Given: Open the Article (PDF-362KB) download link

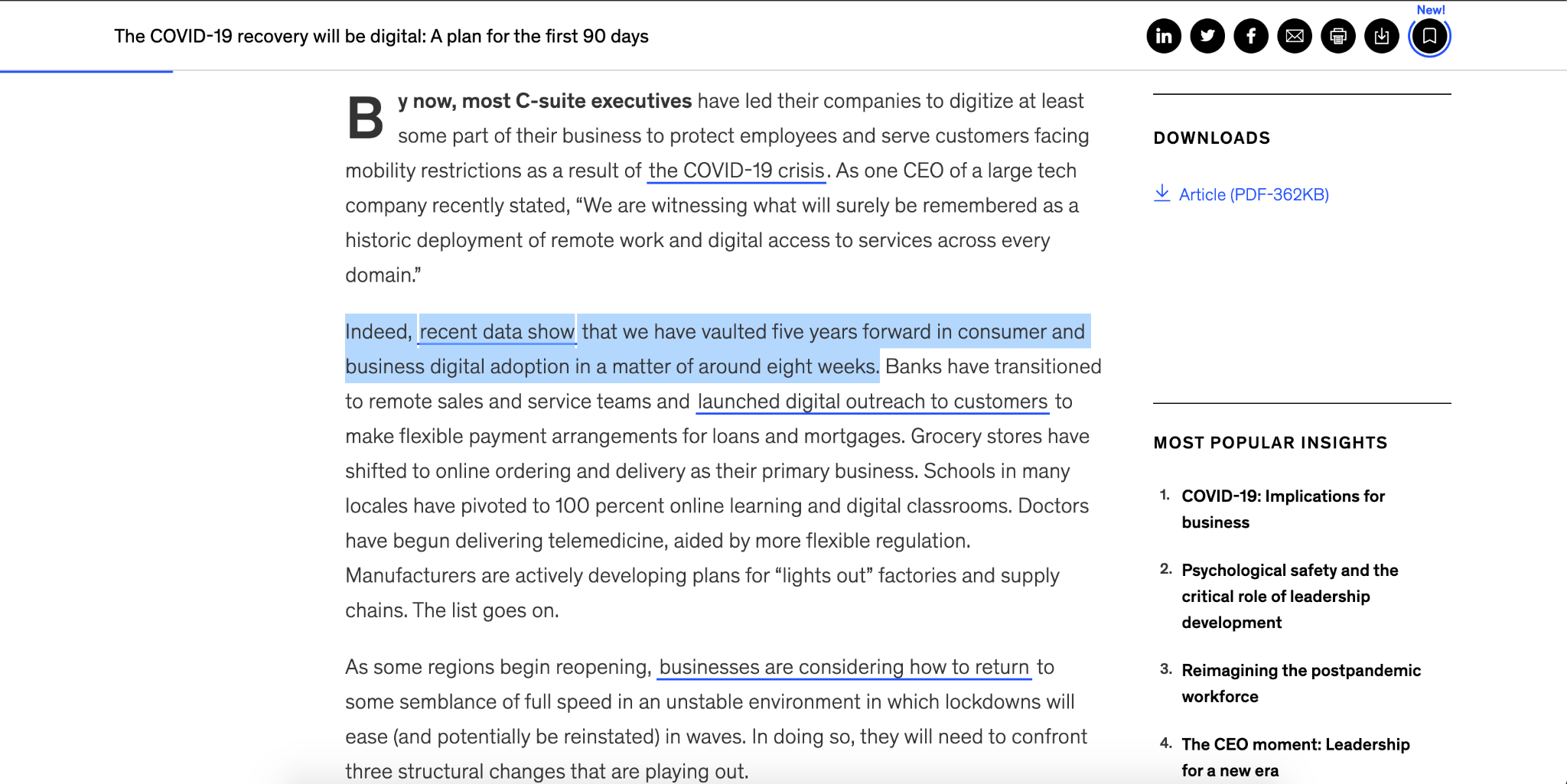Looking at the screenshot, I should (1253, 194).
